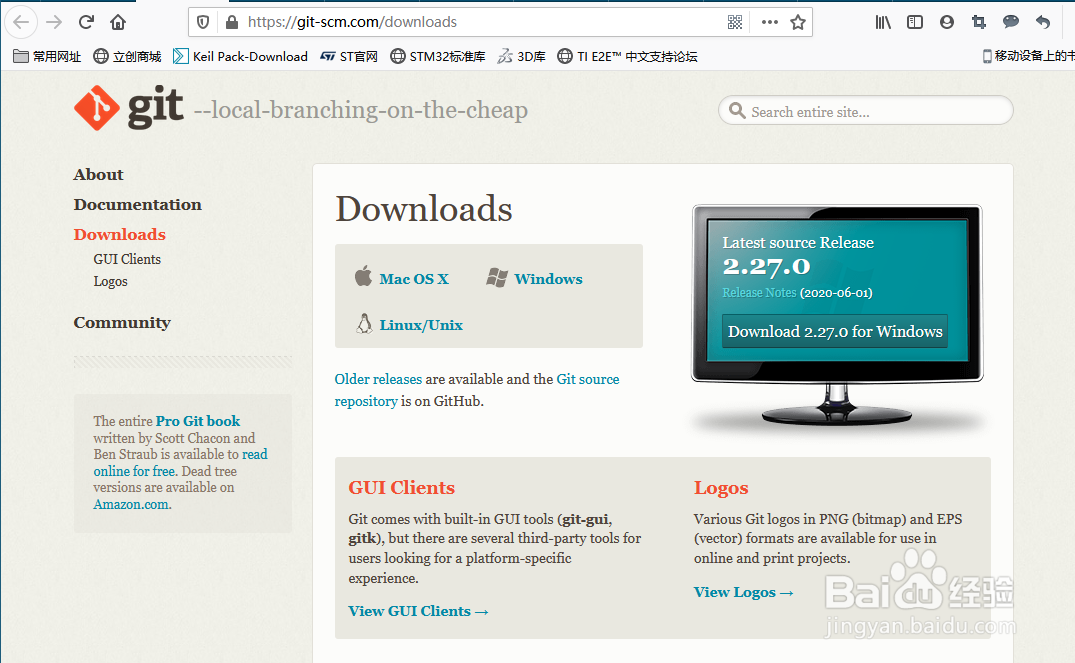Viewport: 1075px width, 663px height.
Task: Open the Release Notes link
Action: [x=759, y=293]
